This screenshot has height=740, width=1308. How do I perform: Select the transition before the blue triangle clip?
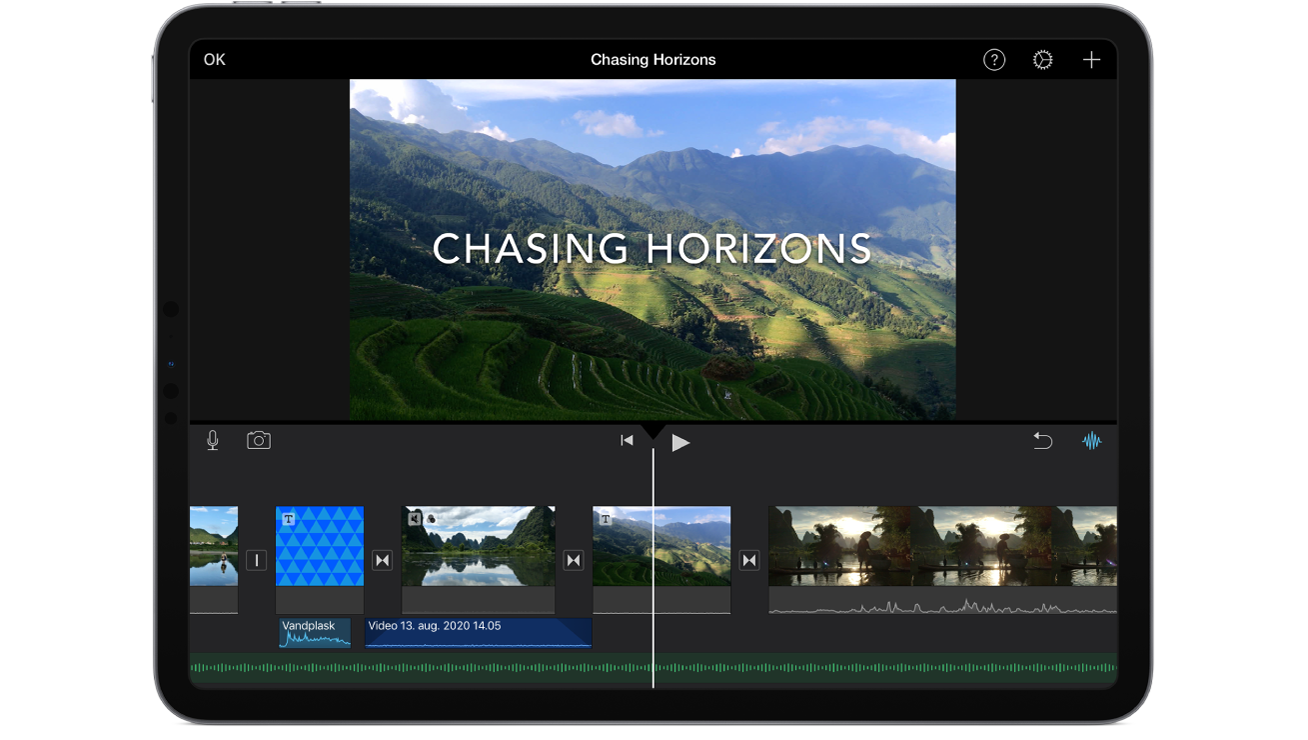257,560
